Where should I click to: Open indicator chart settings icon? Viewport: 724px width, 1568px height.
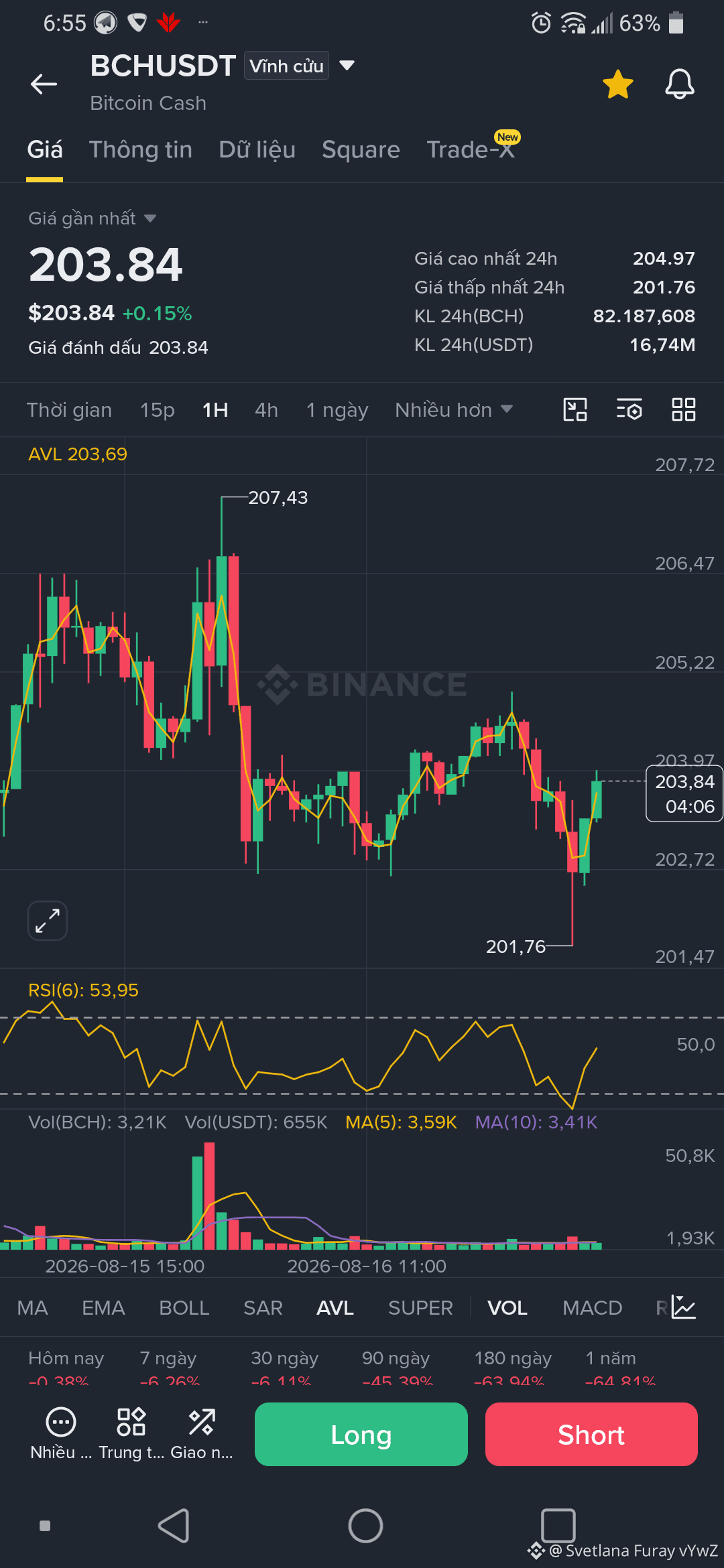coord(684,1307)
